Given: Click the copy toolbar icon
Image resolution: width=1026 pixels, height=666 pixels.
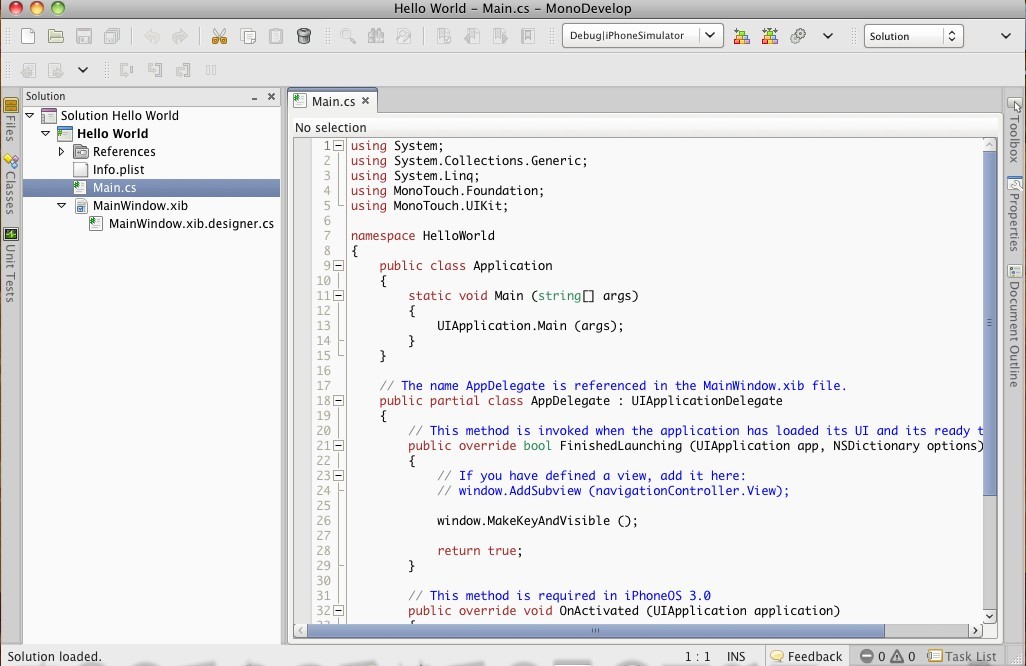Looking at the screenshot, I should coord(248,36).
